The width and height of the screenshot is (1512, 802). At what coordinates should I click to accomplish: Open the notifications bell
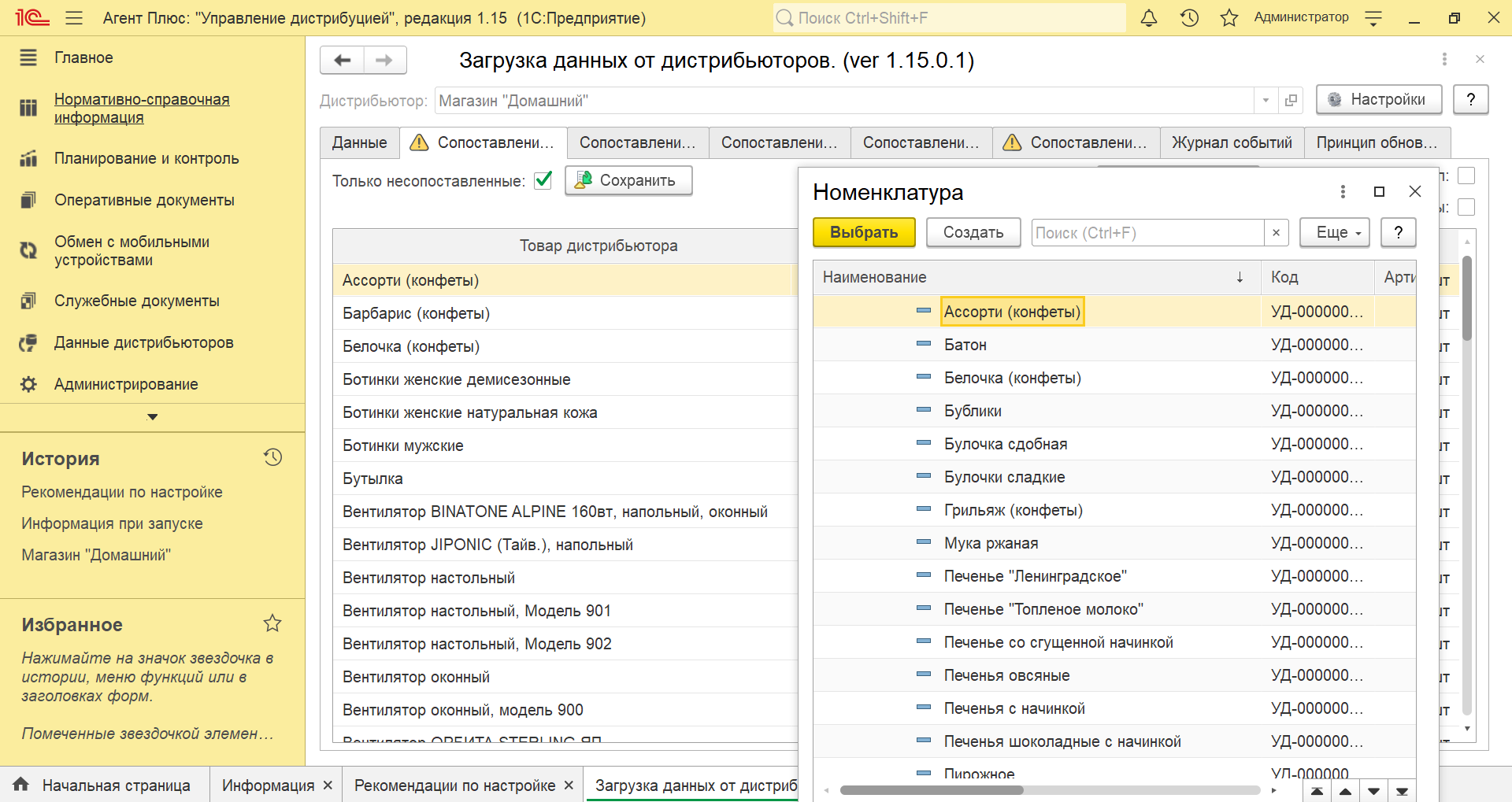click(1149, 17)
